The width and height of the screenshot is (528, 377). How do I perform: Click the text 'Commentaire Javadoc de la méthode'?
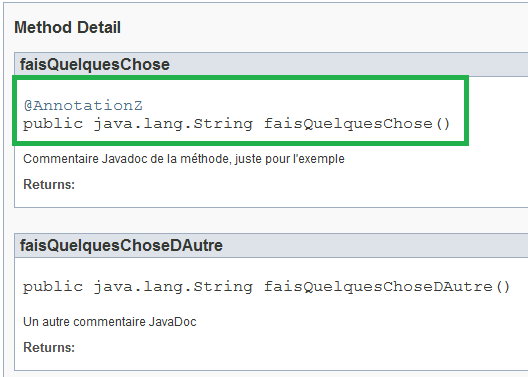[x=127, y=159]
